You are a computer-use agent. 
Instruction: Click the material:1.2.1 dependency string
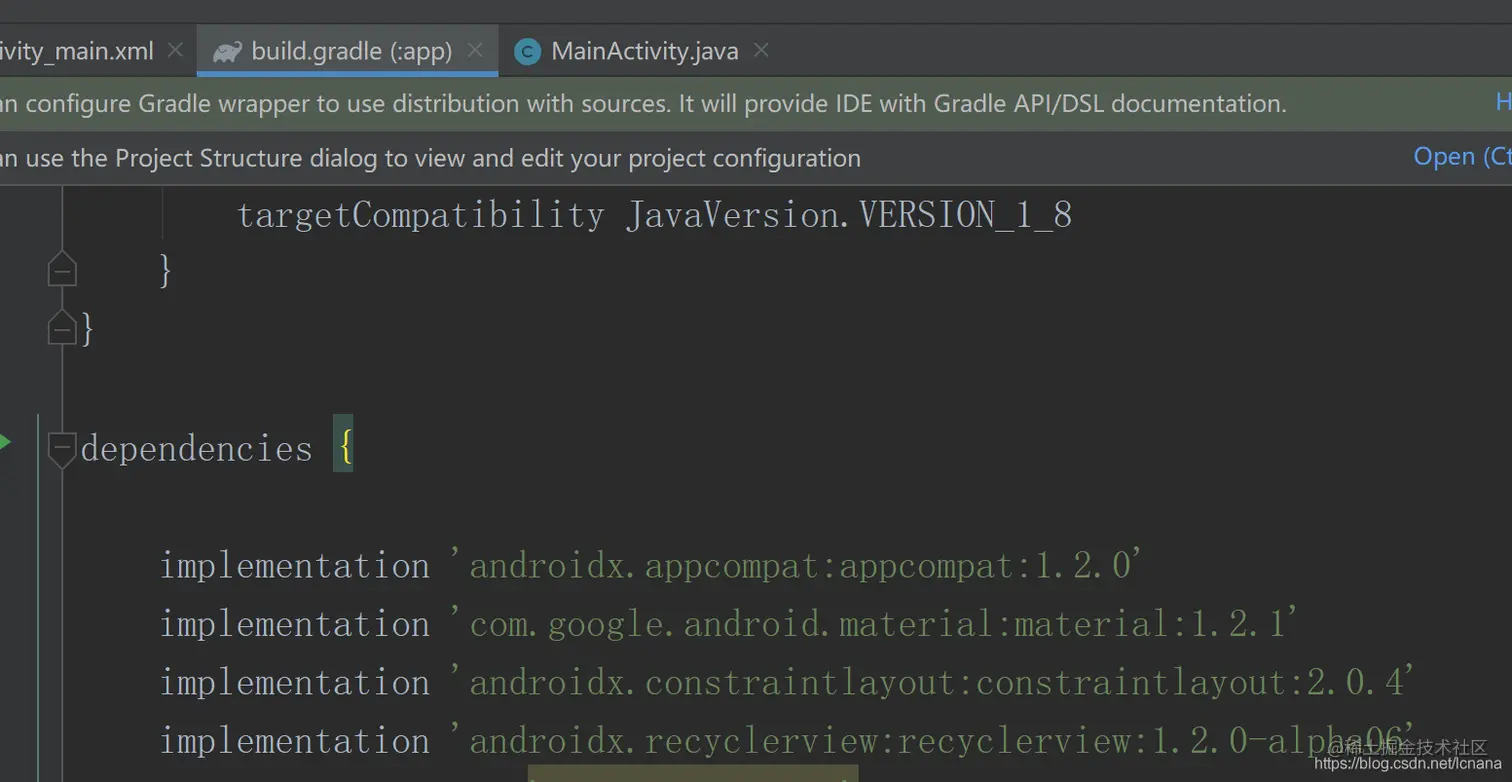point(883,624)
